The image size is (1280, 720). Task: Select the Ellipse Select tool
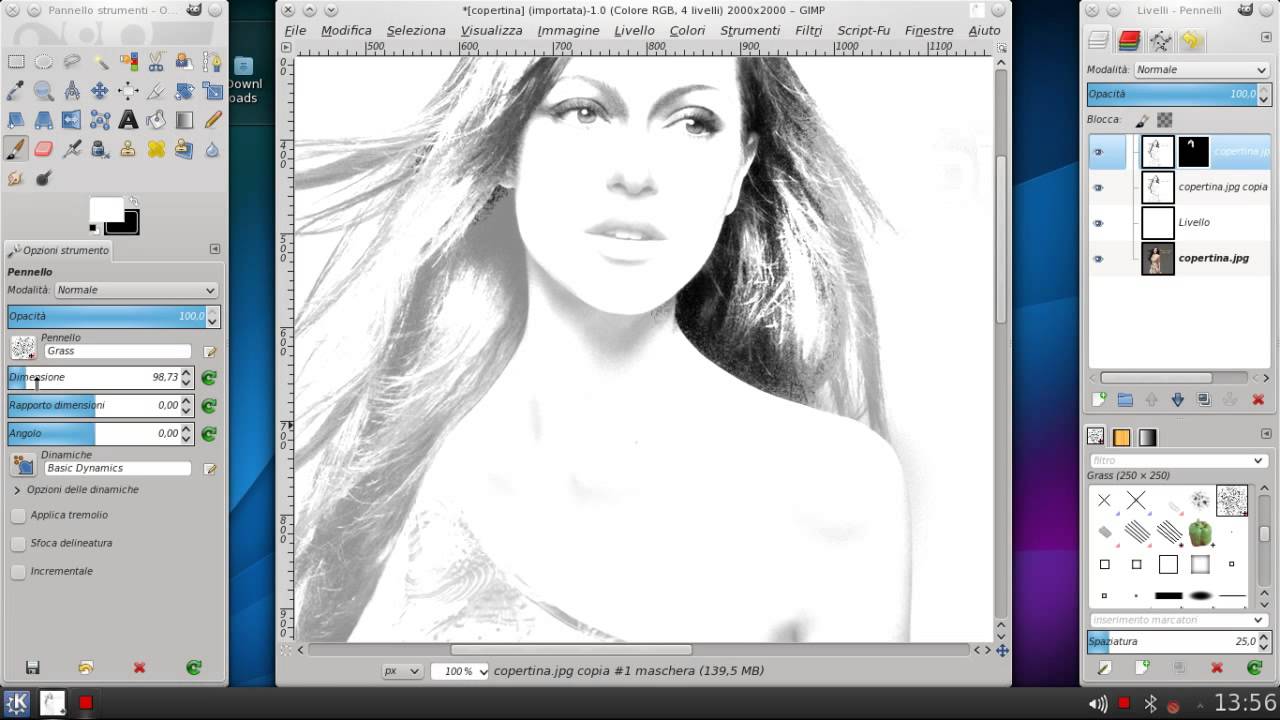44,62
